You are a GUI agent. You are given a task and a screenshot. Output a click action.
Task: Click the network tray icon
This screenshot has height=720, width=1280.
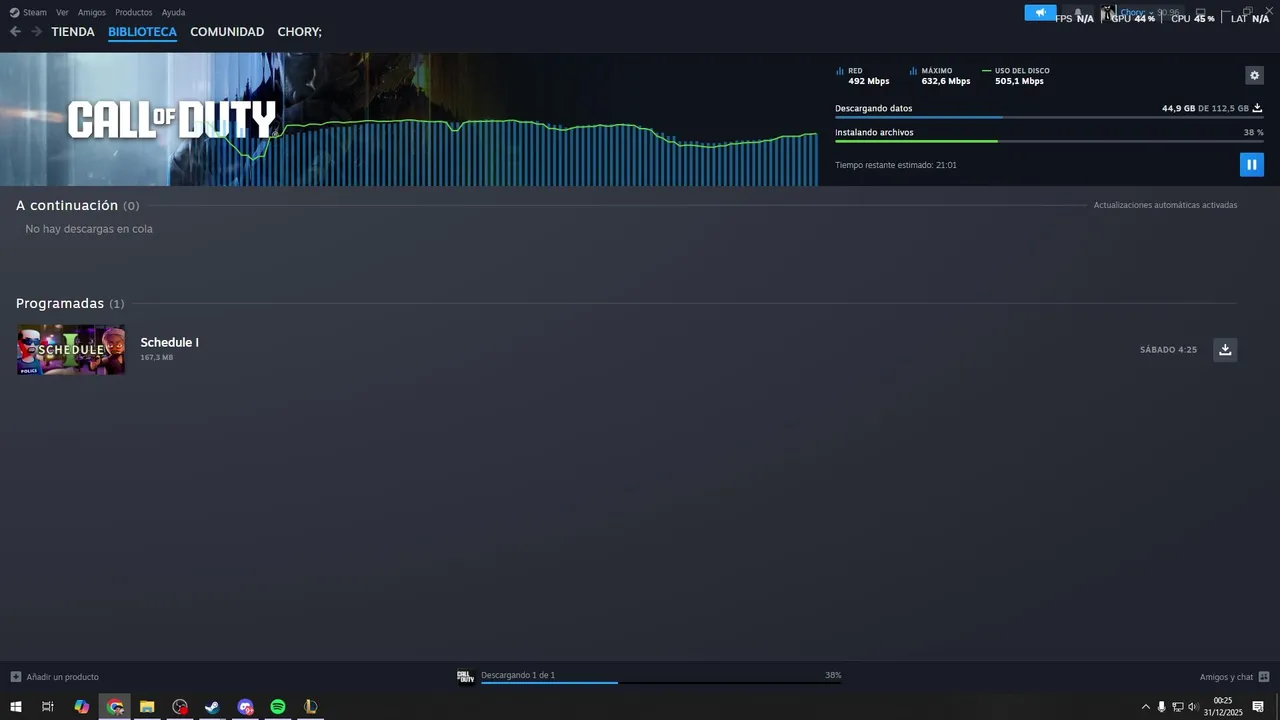pos(1177,707)
